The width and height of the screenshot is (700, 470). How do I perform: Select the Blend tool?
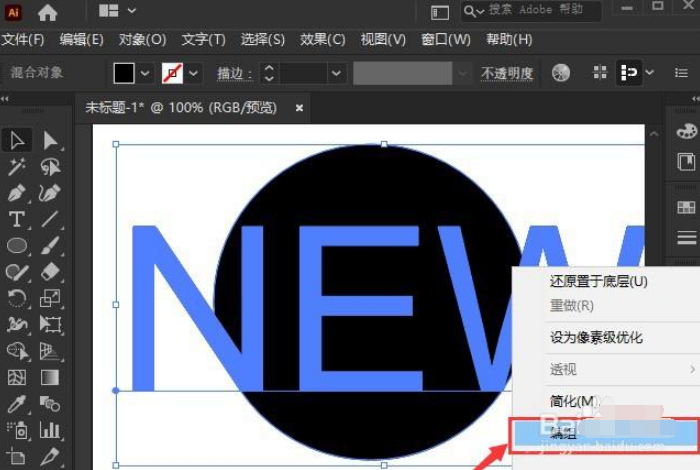[50, 404]
